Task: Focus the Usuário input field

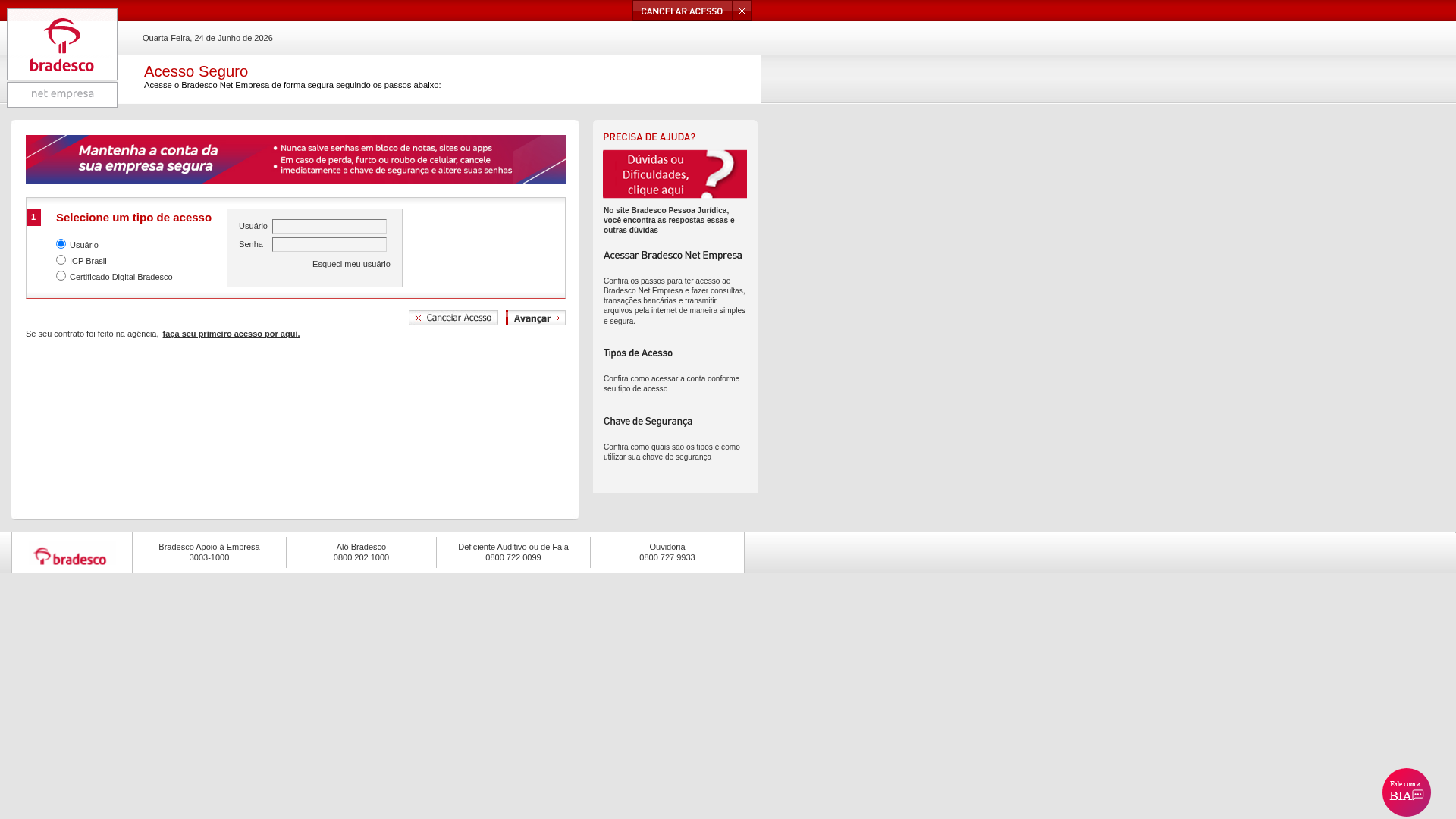Action: click(x=329, y=226)
